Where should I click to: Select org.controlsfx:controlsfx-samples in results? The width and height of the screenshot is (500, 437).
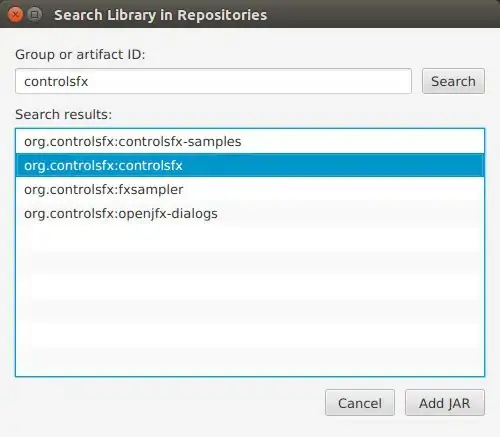coord(250,142)
